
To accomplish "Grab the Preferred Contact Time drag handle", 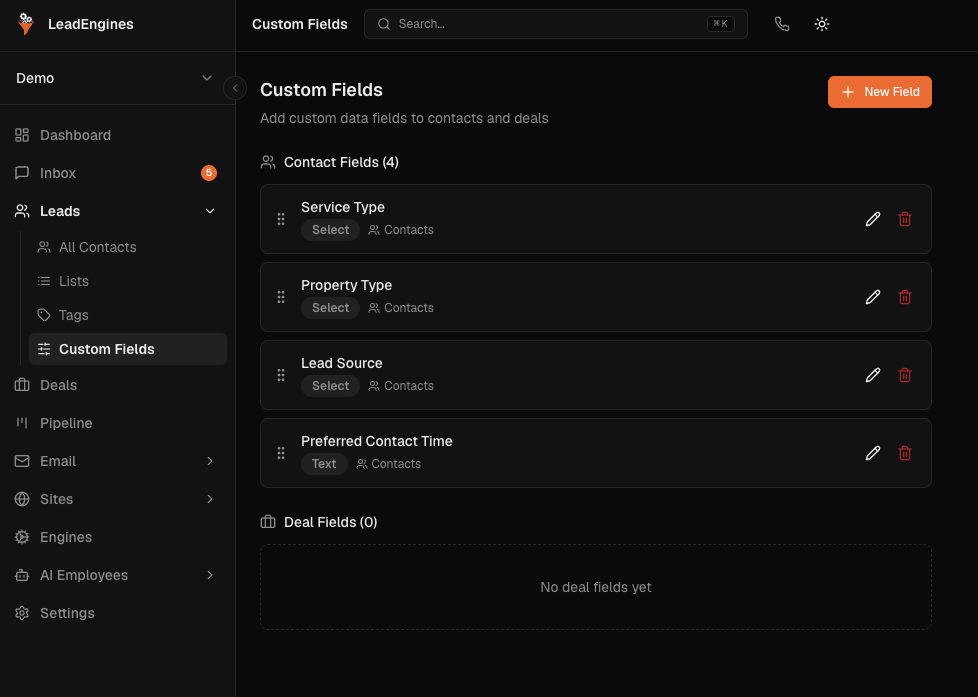I will (281, 453).
